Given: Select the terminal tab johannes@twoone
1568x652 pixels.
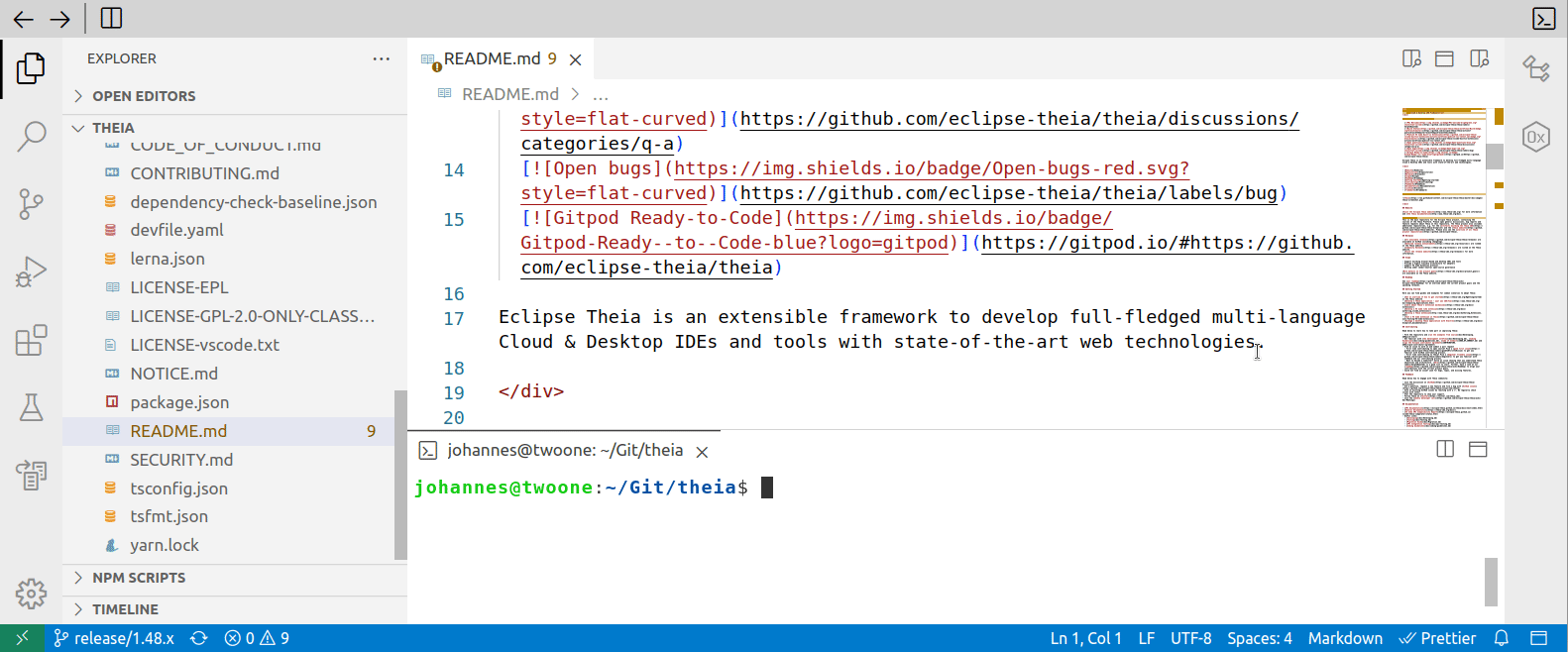Looking at the screenshot, I should tap(564, 451).
